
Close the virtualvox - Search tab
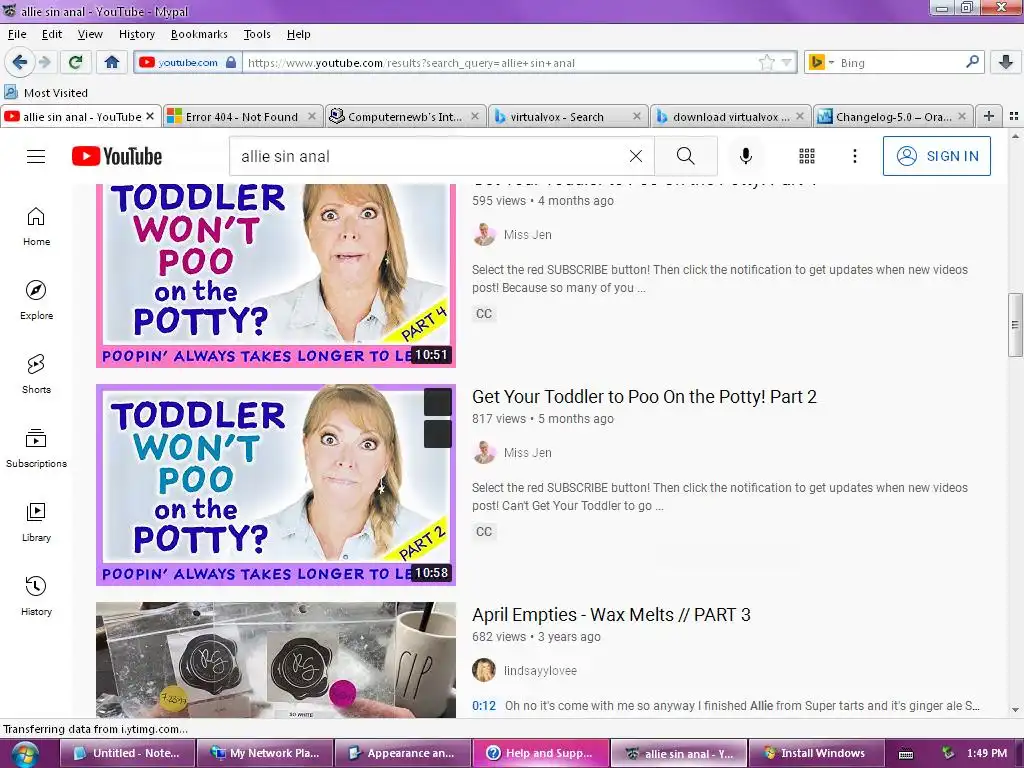637,116
